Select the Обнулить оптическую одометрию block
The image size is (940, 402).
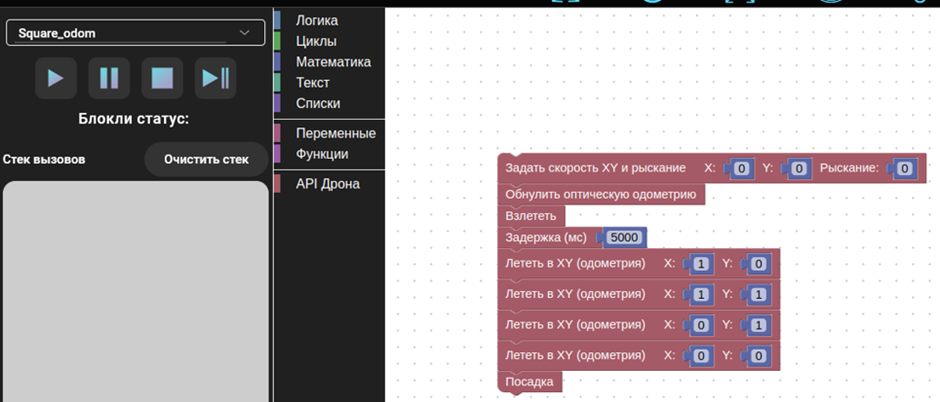(600, 194)
